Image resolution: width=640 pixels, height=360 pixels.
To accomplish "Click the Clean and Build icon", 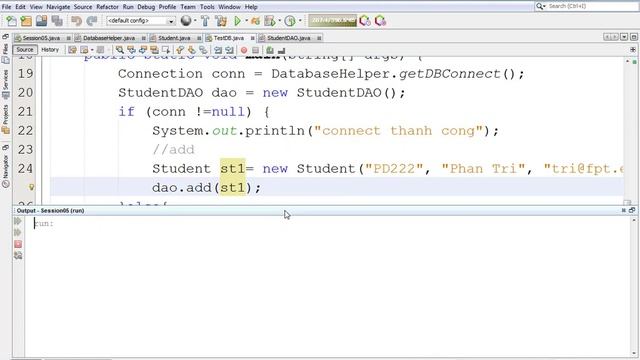I will (221, 21).
